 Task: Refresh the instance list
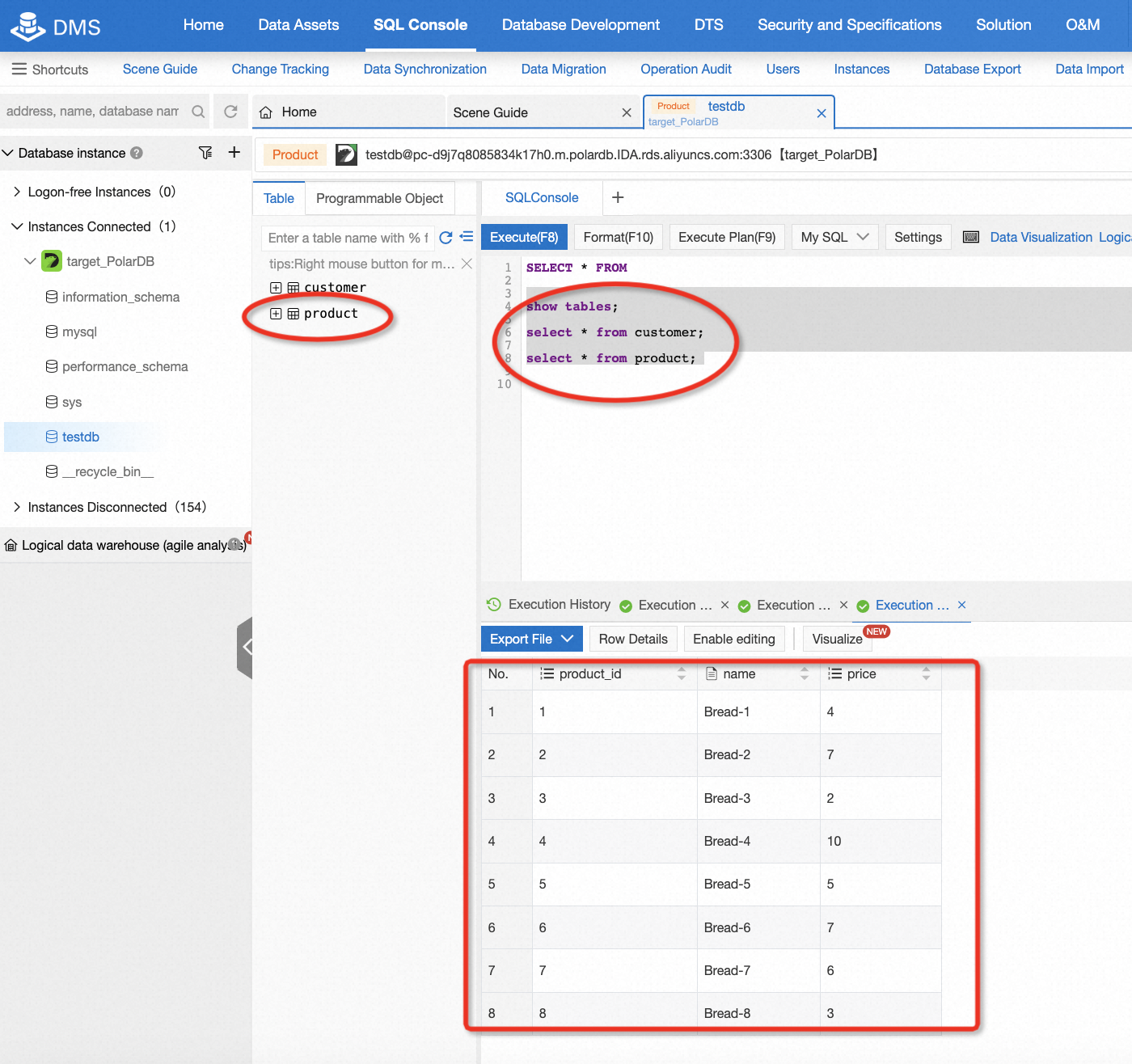230,112
